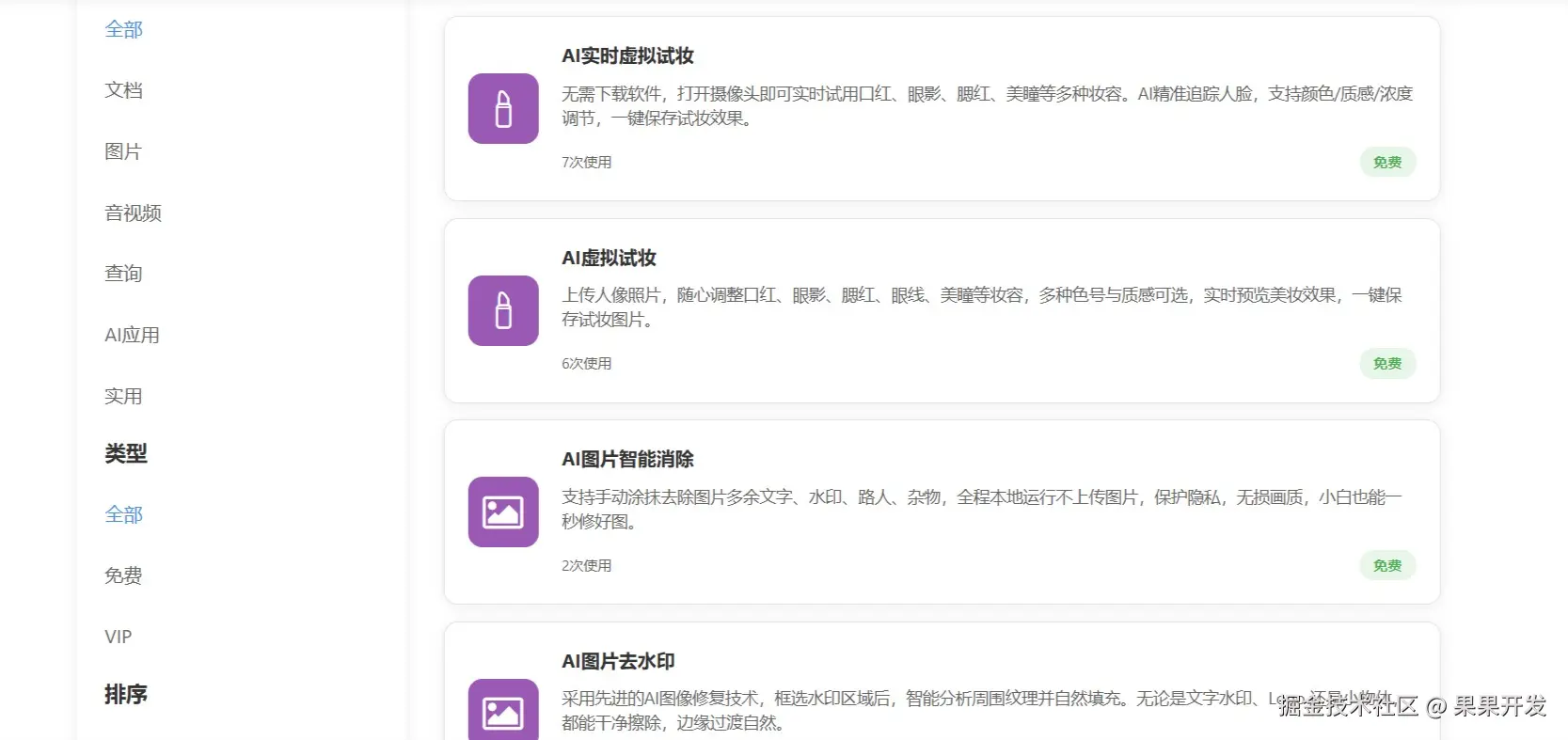Click the 免费 badge on AI实时虚拟试妆 card
Screen dimensions: 1568x740
pos(1387,162)
